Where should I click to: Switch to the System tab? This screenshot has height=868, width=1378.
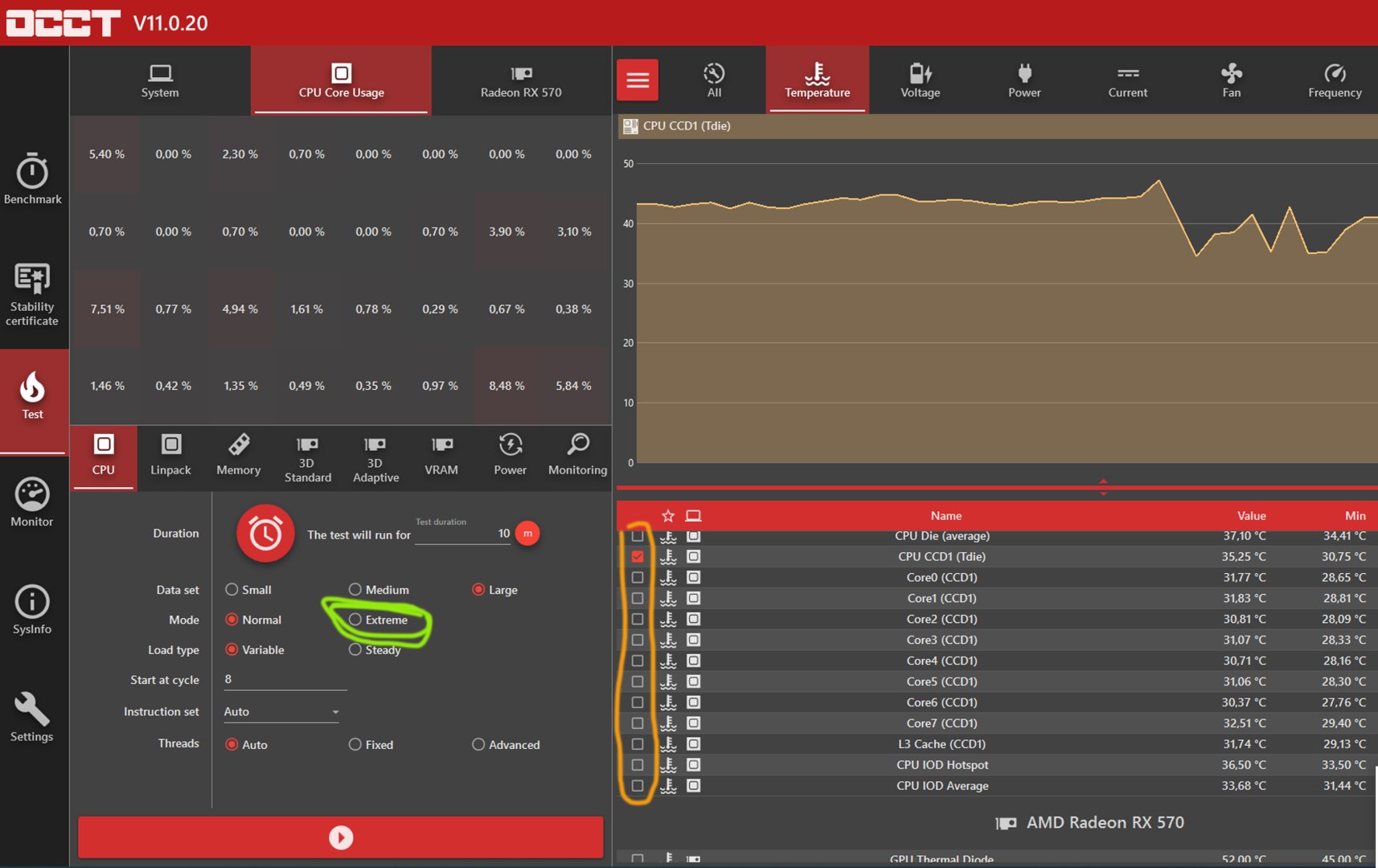click(x=160, y=80)
